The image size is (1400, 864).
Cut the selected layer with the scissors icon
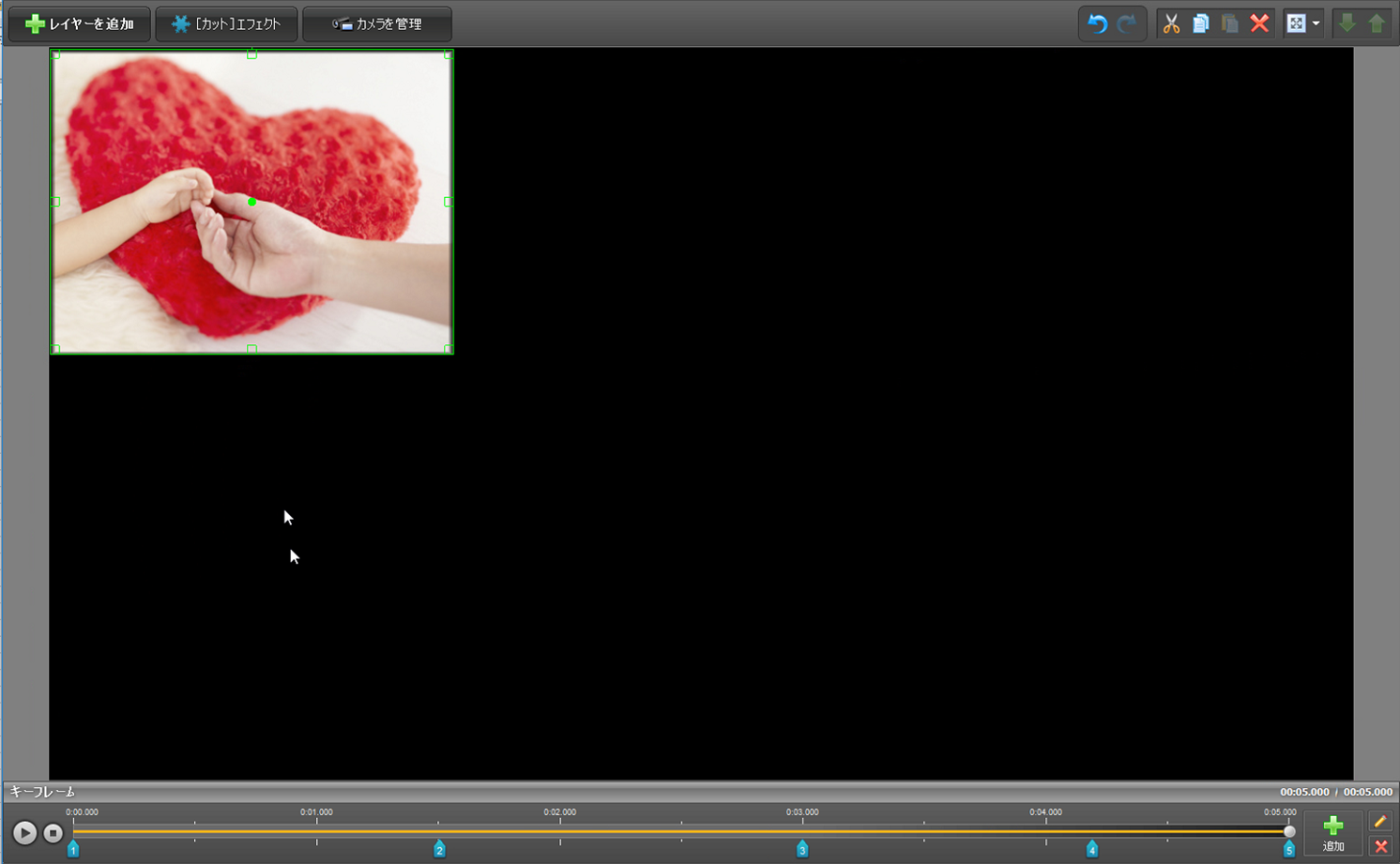[1171, 24]
